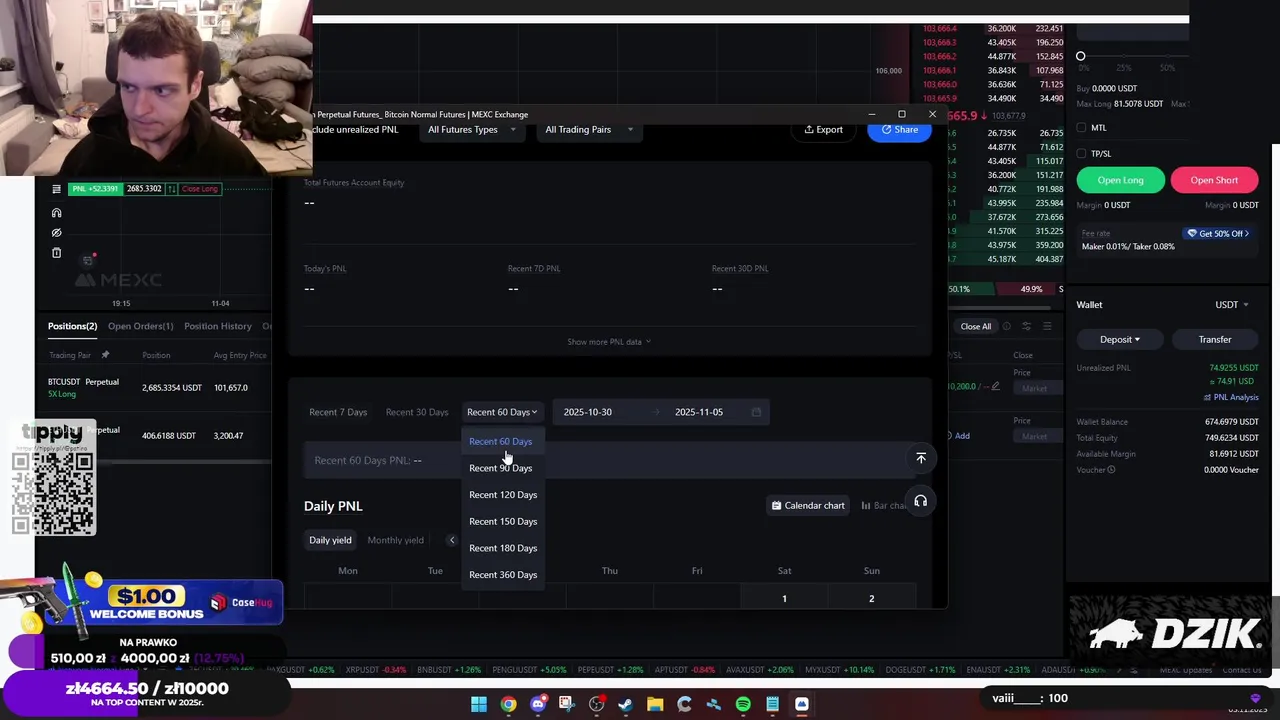Open the Windows Start menu
Screen dimensions: 1280x720
pos(479,704)
